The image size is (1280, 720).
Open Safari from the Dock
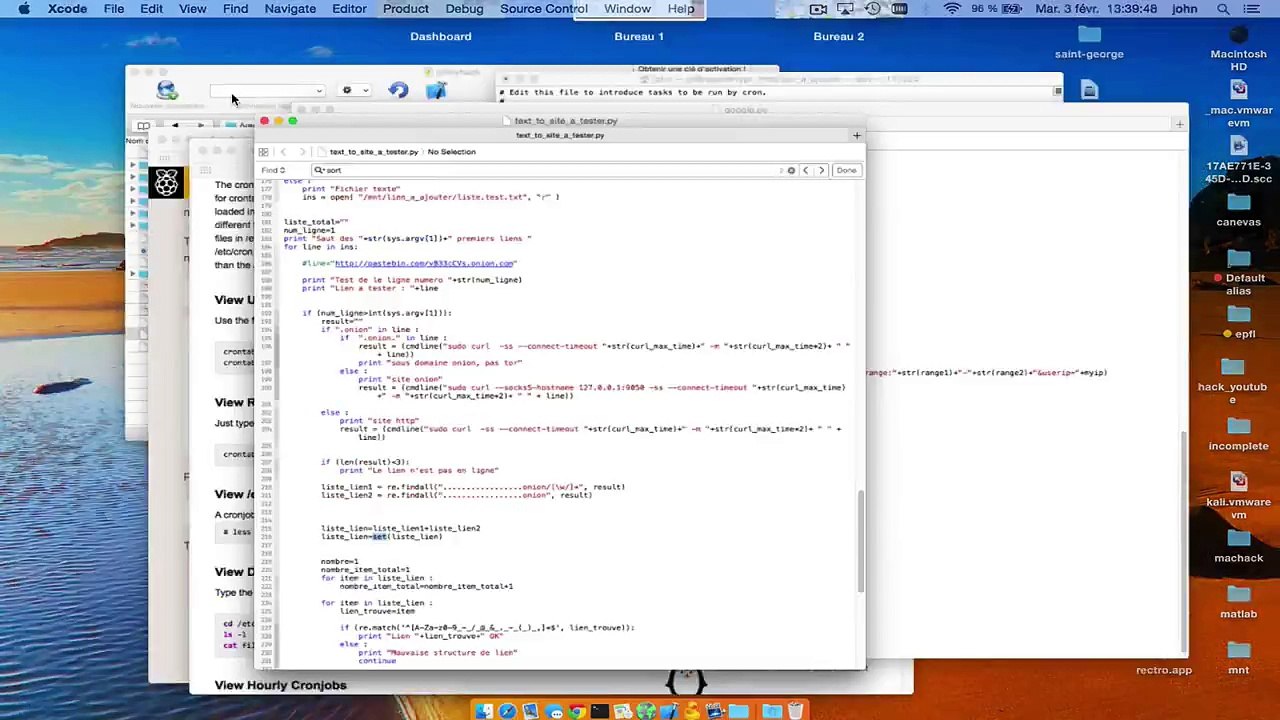[507, 711]
